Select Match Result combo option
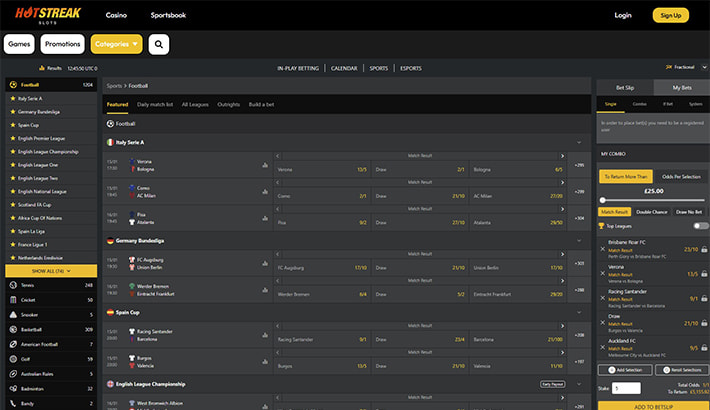Viewport: 710px width, 410px height. click(x=614, y=212)
